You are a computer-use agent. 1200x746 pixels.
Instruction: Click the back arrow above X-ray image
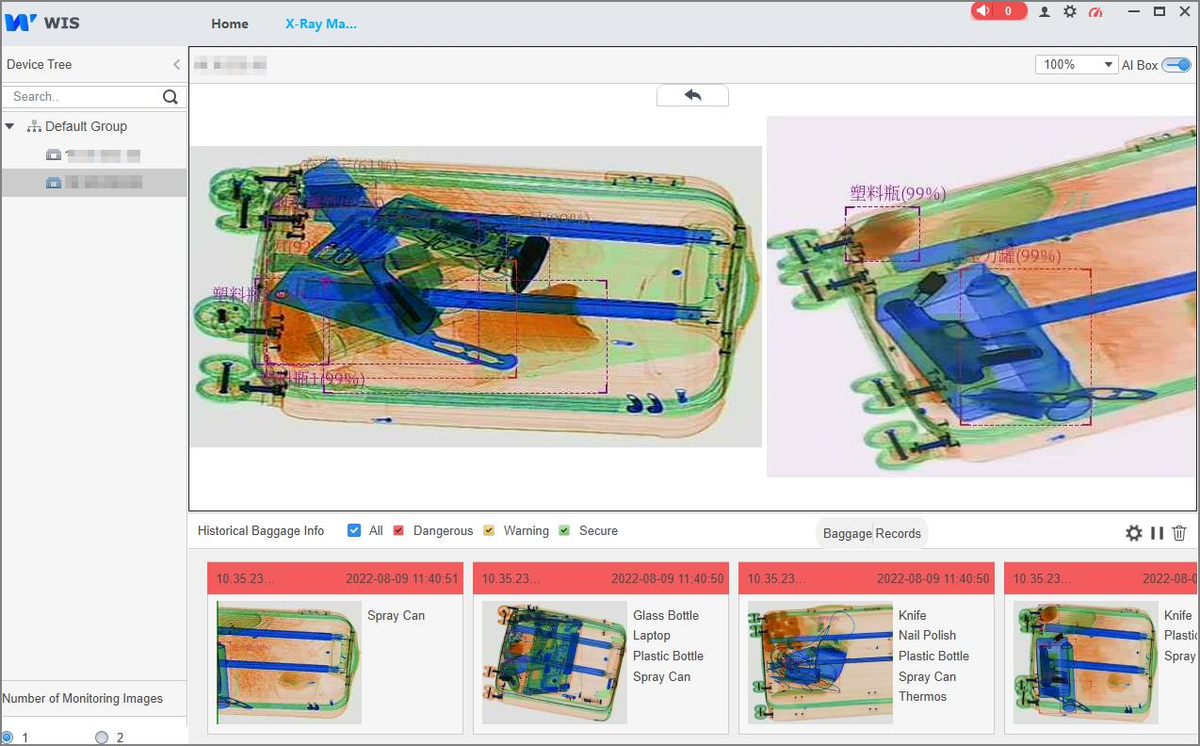(x=692, y=95)
